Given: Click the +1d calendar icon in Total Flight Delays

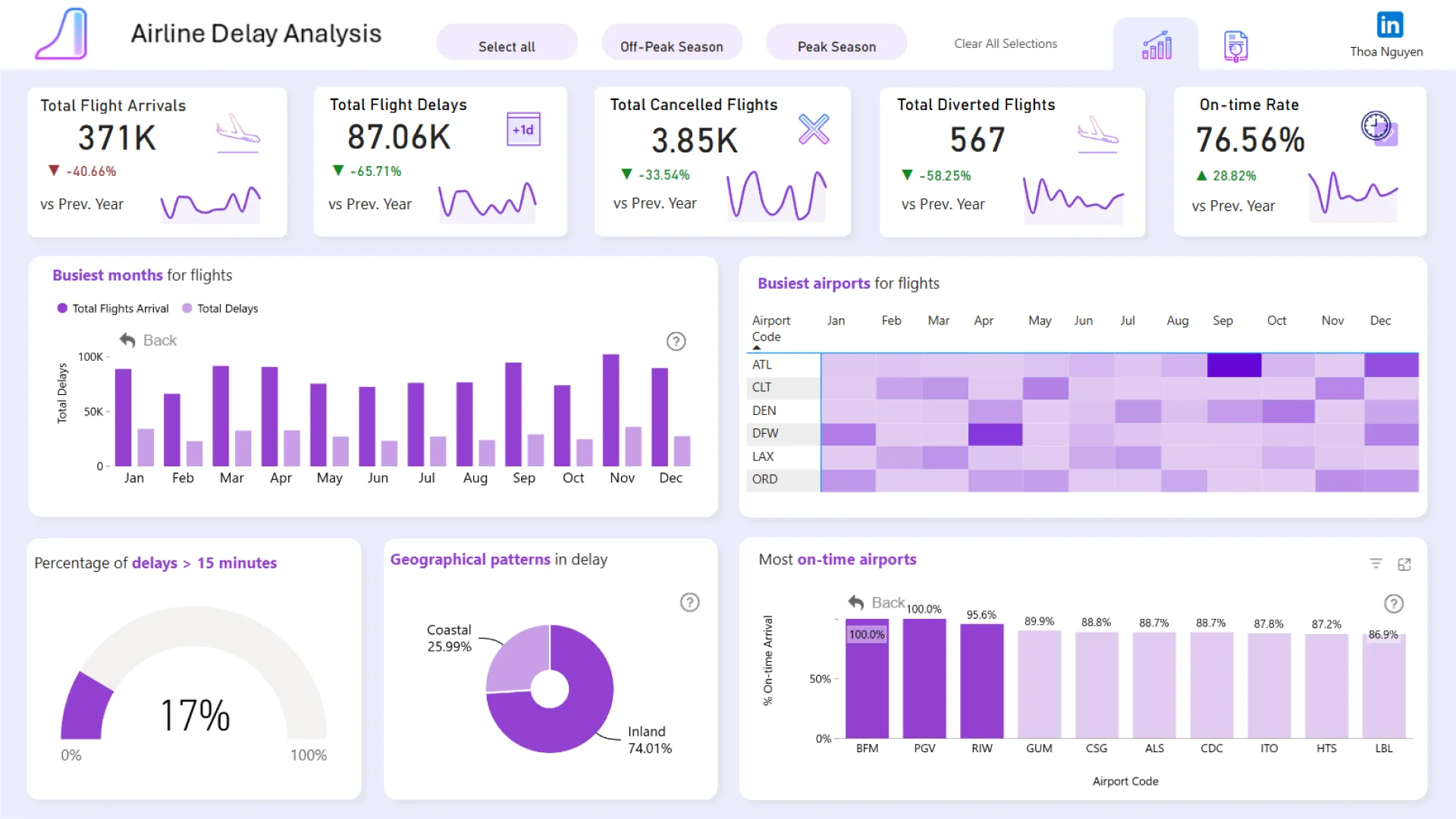Looking at the screenshot, I should pyautogui.click(x=523, y=130).
